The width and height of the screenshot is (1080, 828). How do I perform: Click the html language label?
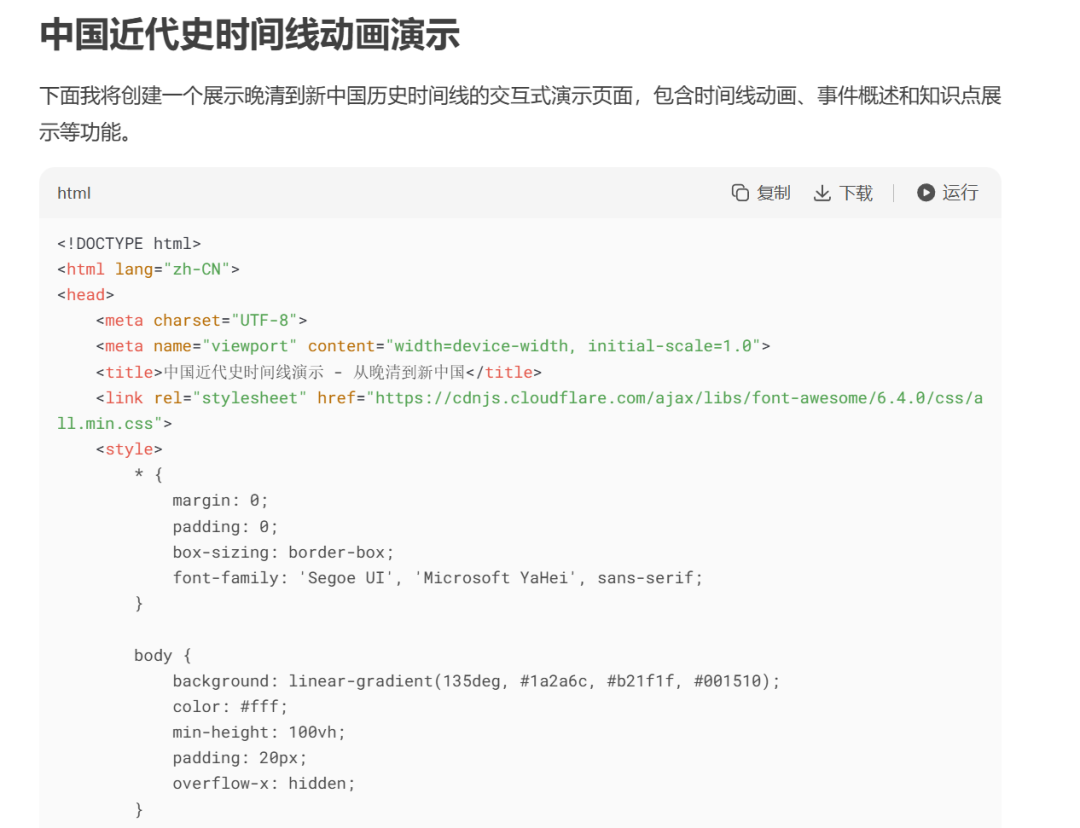click(x=74, y=193)
